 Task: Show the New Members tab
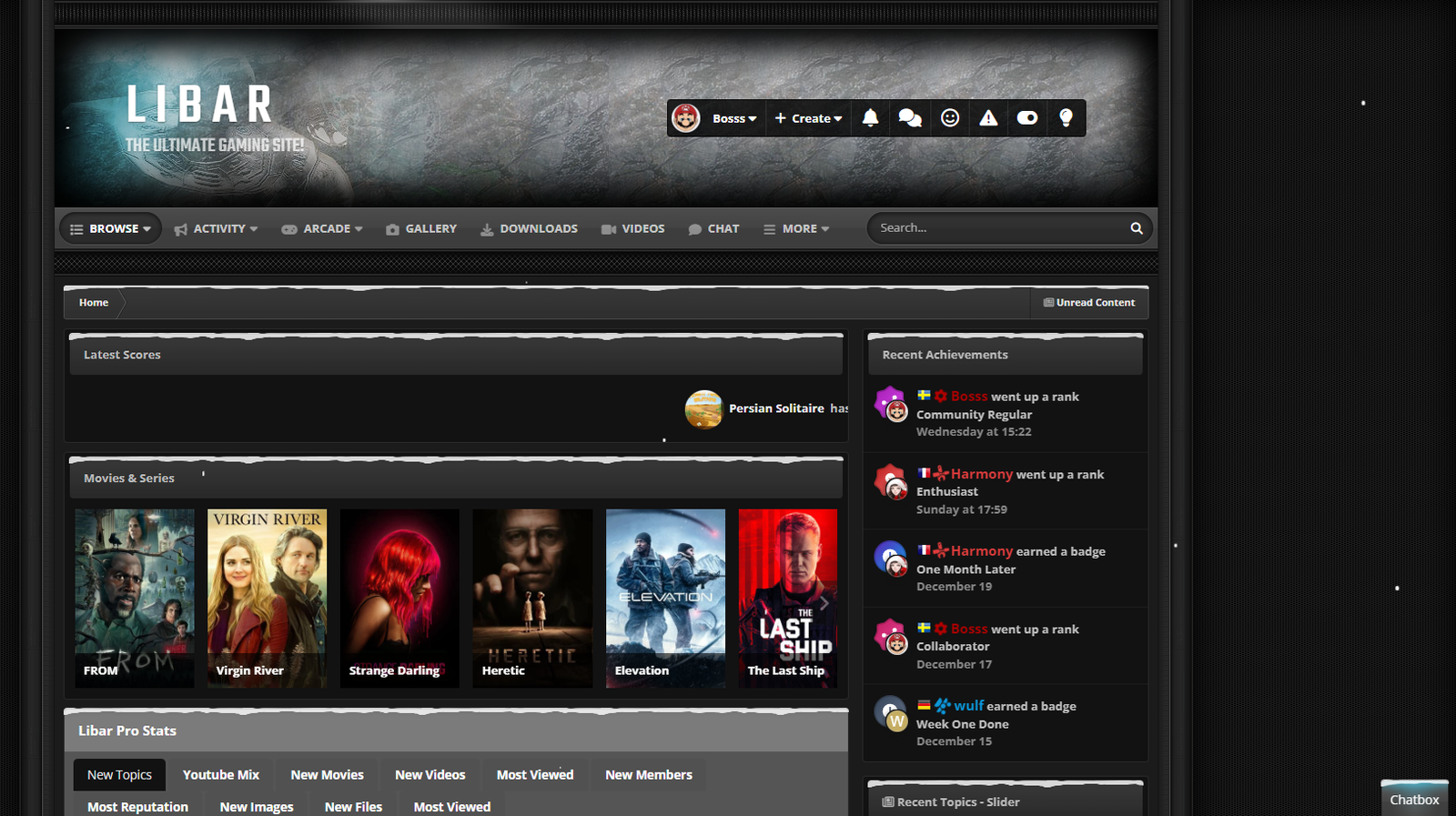(649, 775)
